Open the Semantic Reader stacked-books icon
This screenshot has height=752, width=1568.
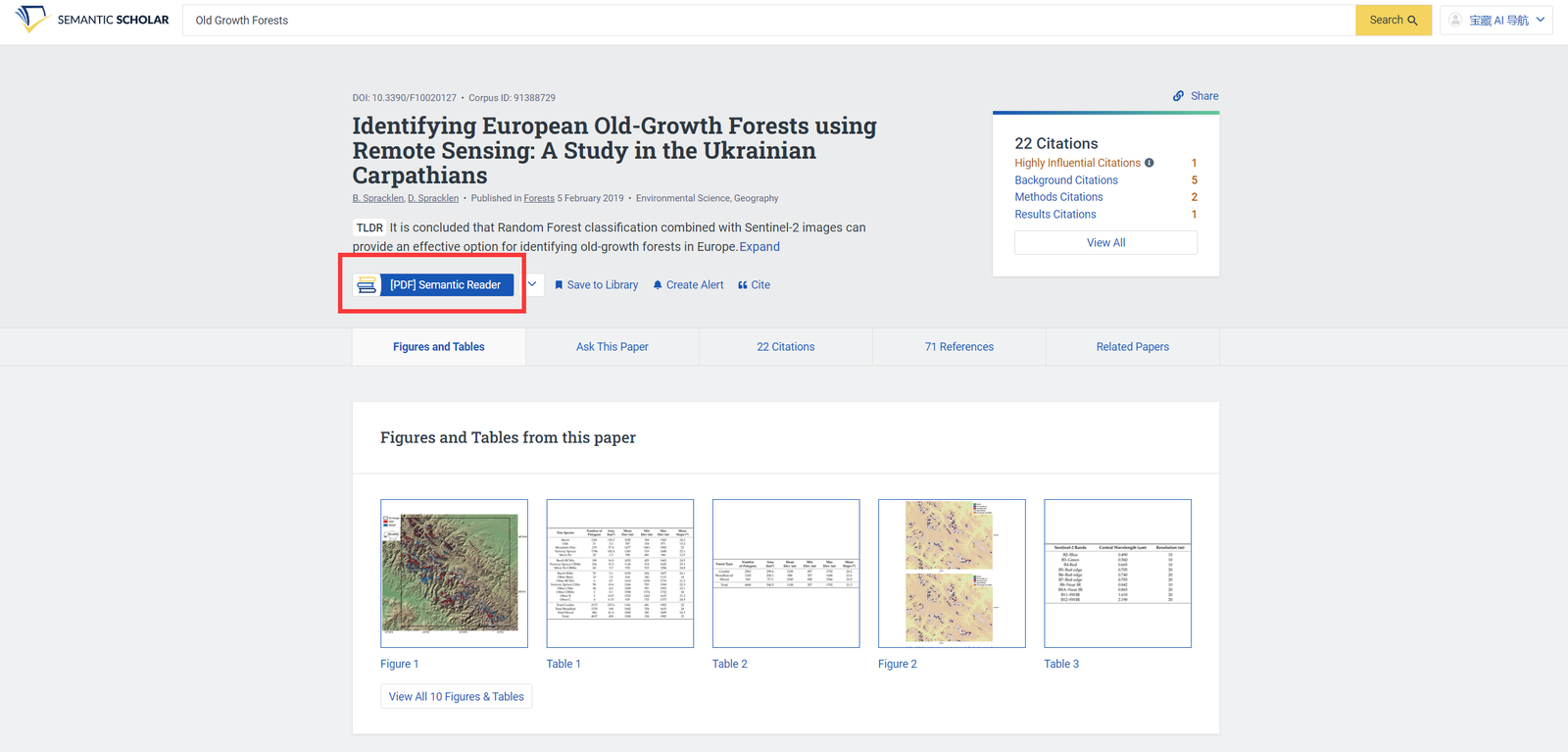[367, 285]
